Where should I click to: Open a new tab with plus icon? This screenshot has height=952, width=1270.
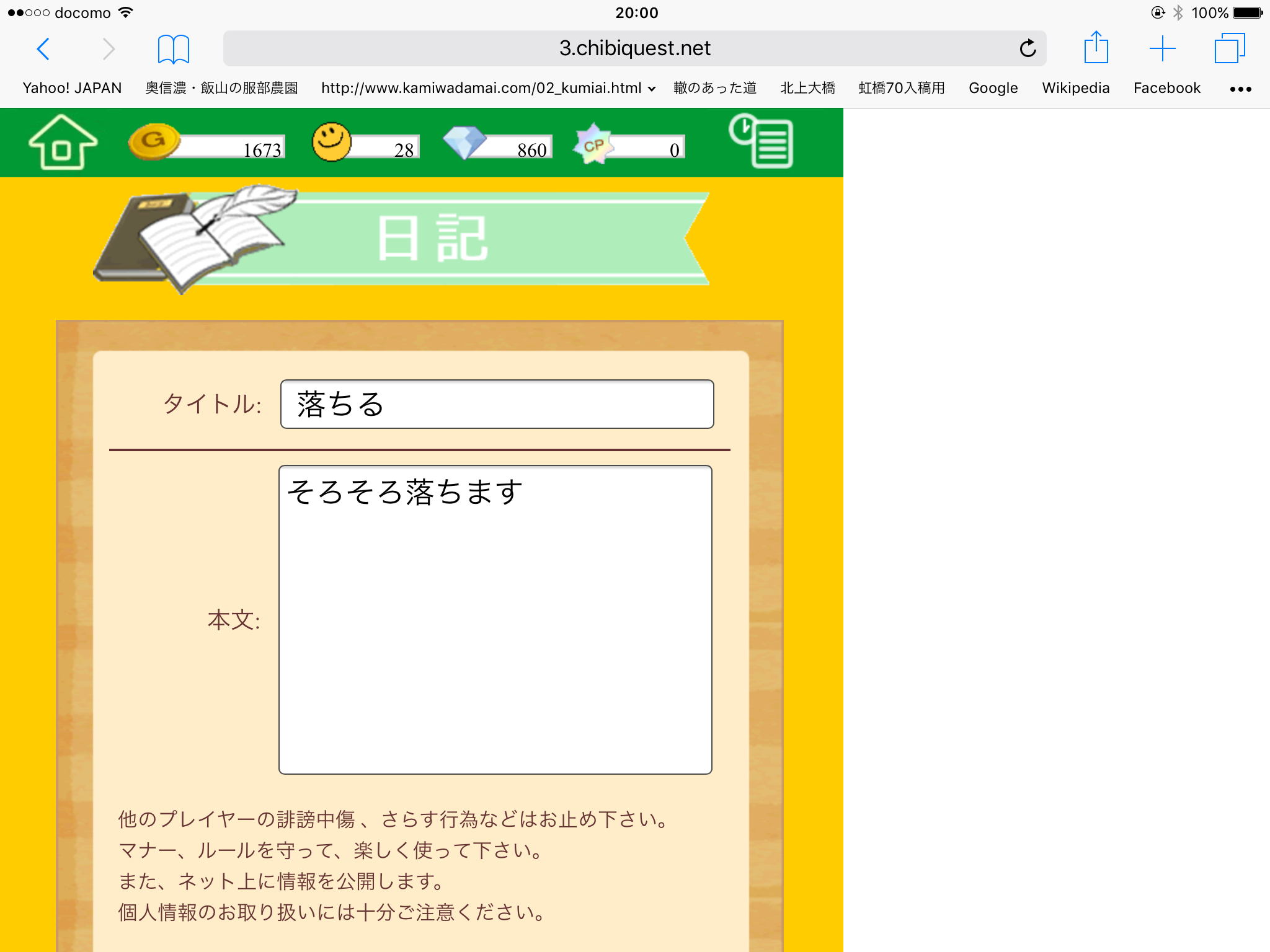[1162, 48]
